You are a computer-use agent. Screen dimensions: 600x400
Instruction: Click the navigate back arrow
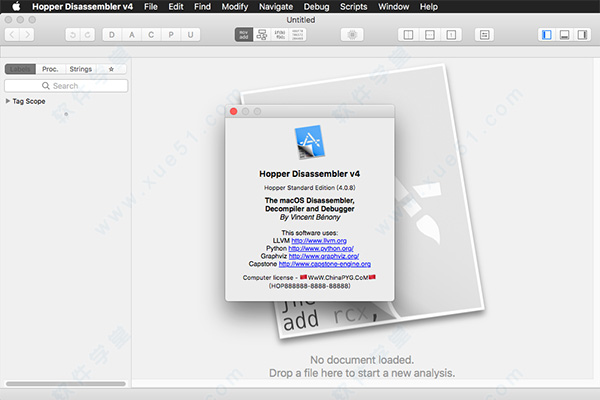point(12,35)
